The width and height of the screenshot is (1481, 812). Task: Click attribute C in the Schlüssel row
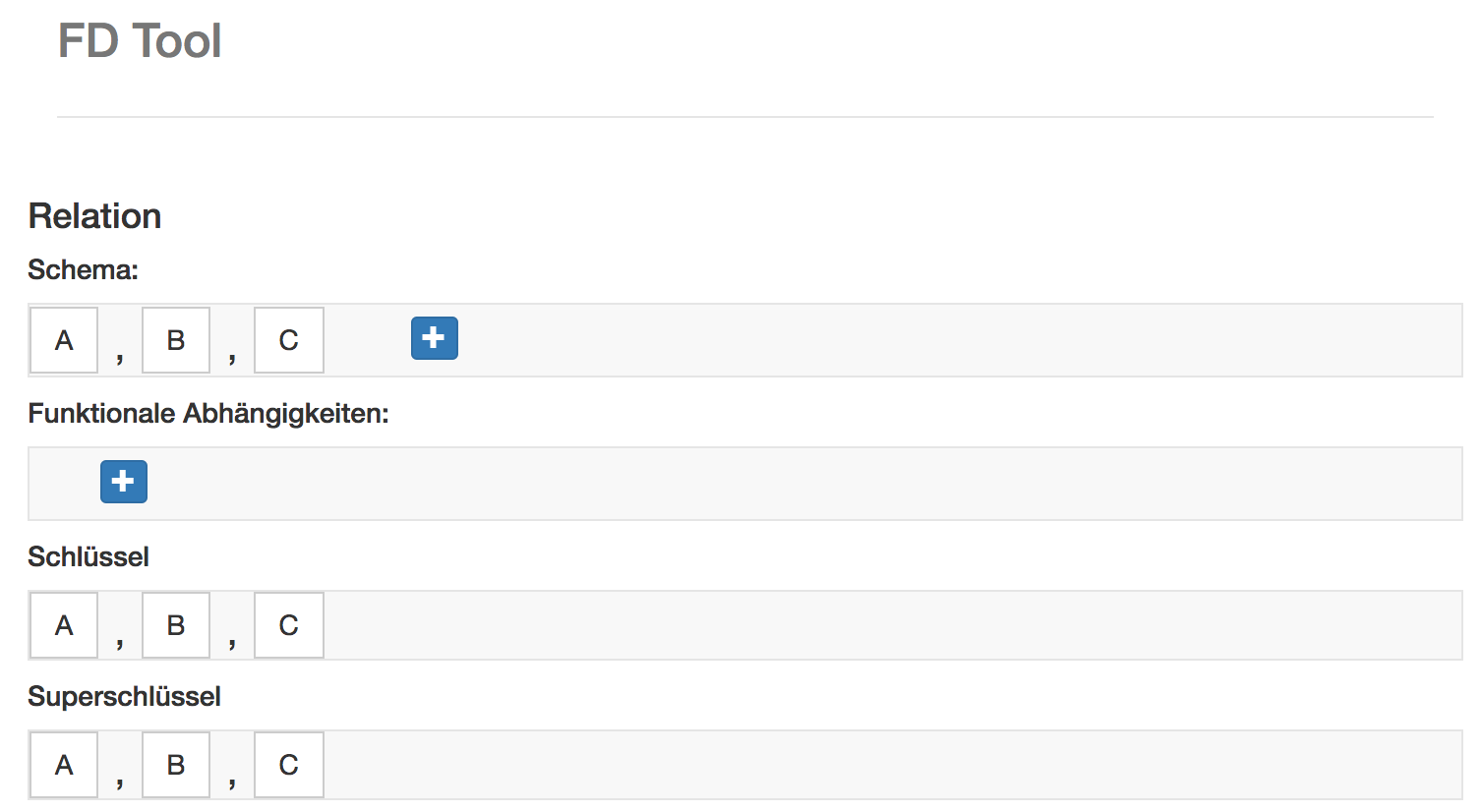[288, 625]
